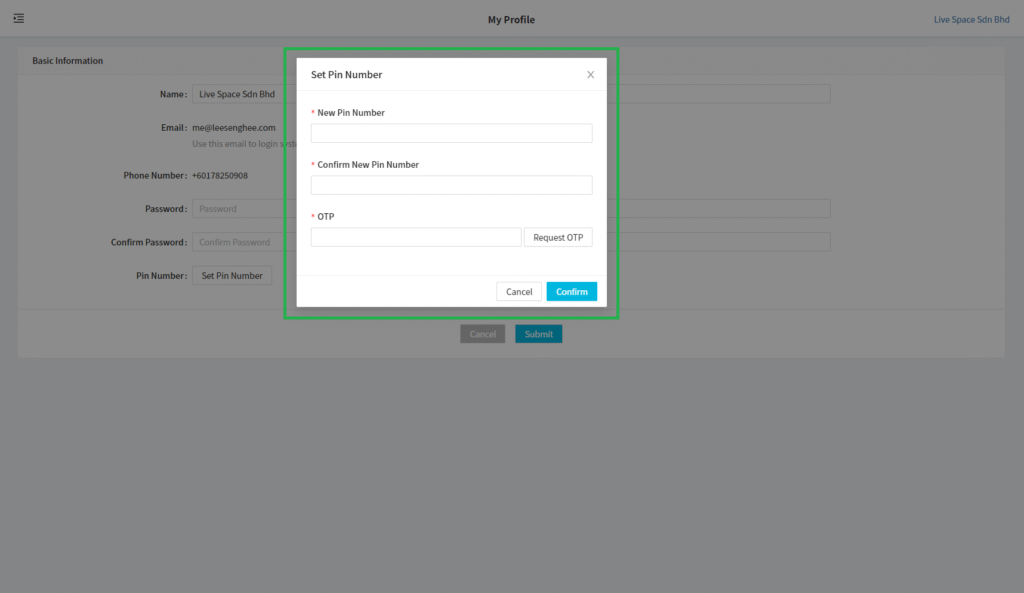Open the Live Space Sdn Bhd account menu

point(971,18)
